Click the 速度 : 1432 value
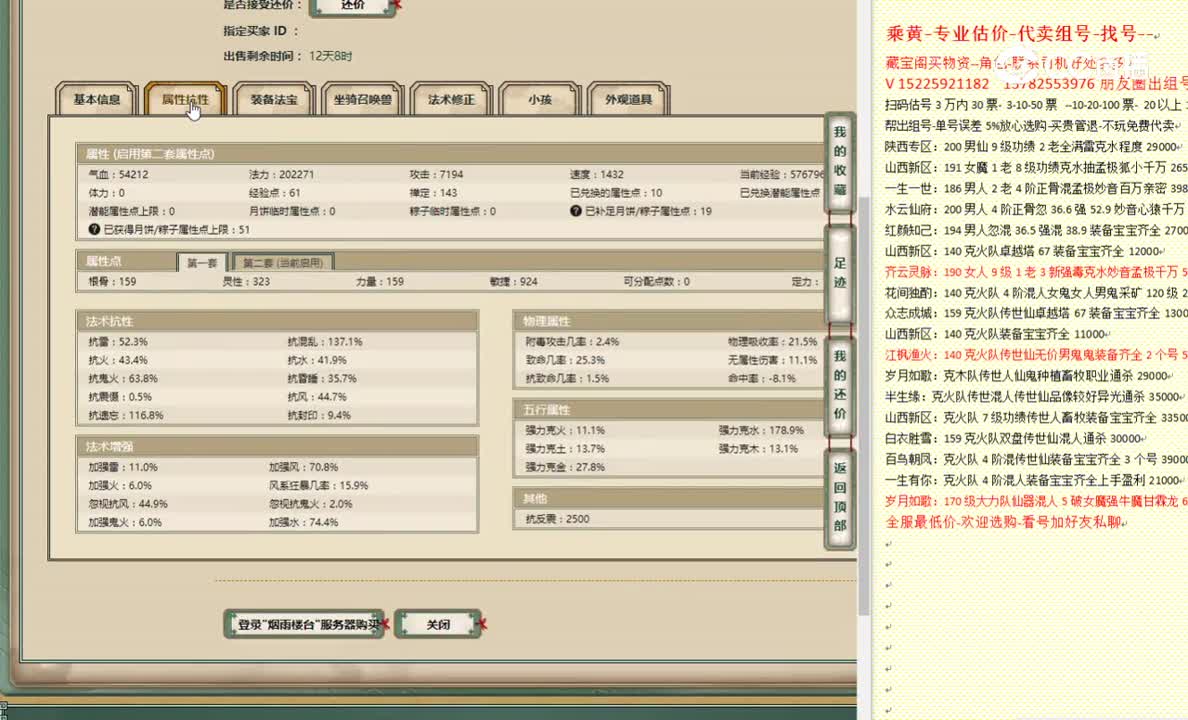1188x720 pixels. pyautogui.click(x=597, y=174)
